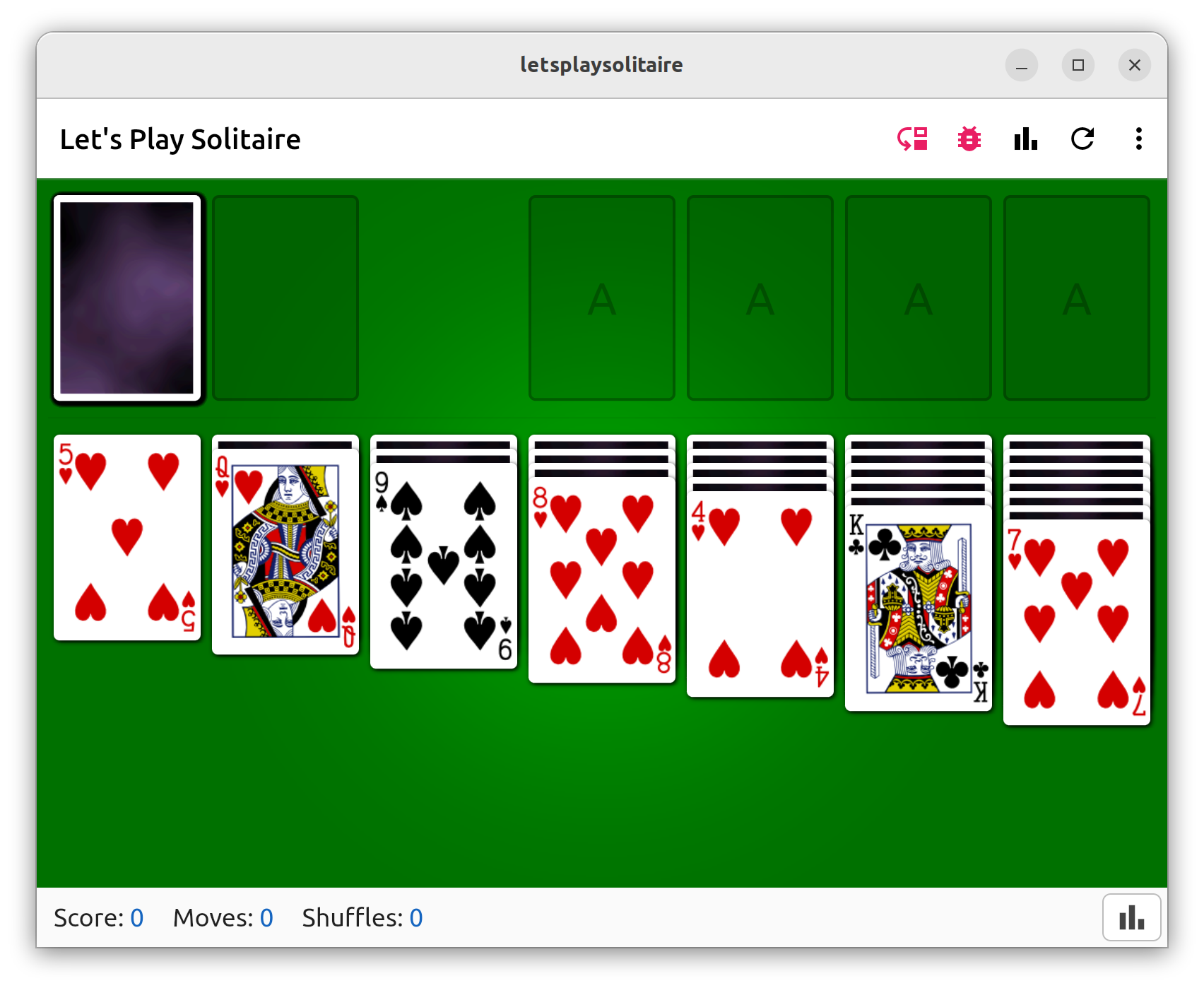1204x988 pixels.
Task: Select the seven of hearts card
Action: [1077, 623]
